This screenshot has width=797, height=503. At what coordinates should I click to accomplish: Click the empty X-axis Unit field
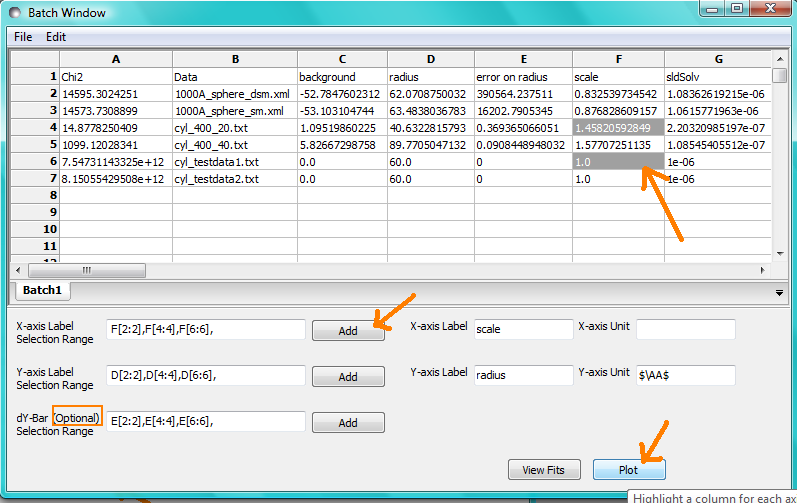click(x=685, y=329)
